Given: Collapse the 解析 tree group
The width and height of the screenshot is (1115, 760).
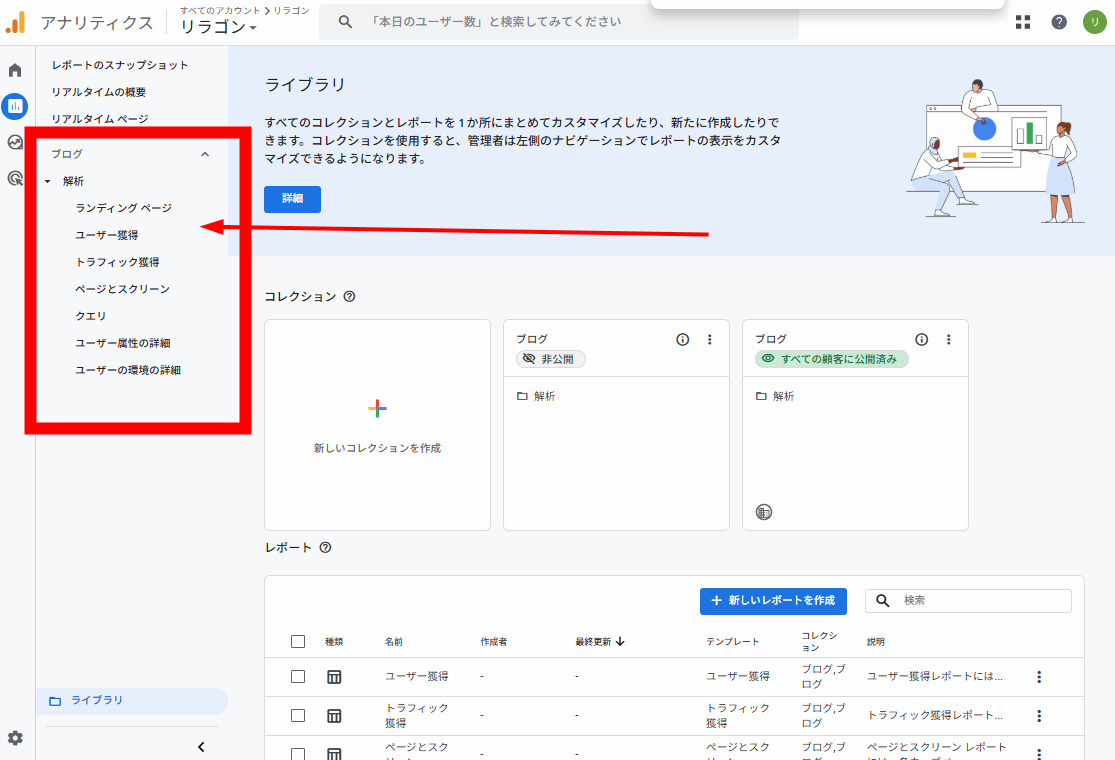Looking at the screenshot, I should (48, 182).
